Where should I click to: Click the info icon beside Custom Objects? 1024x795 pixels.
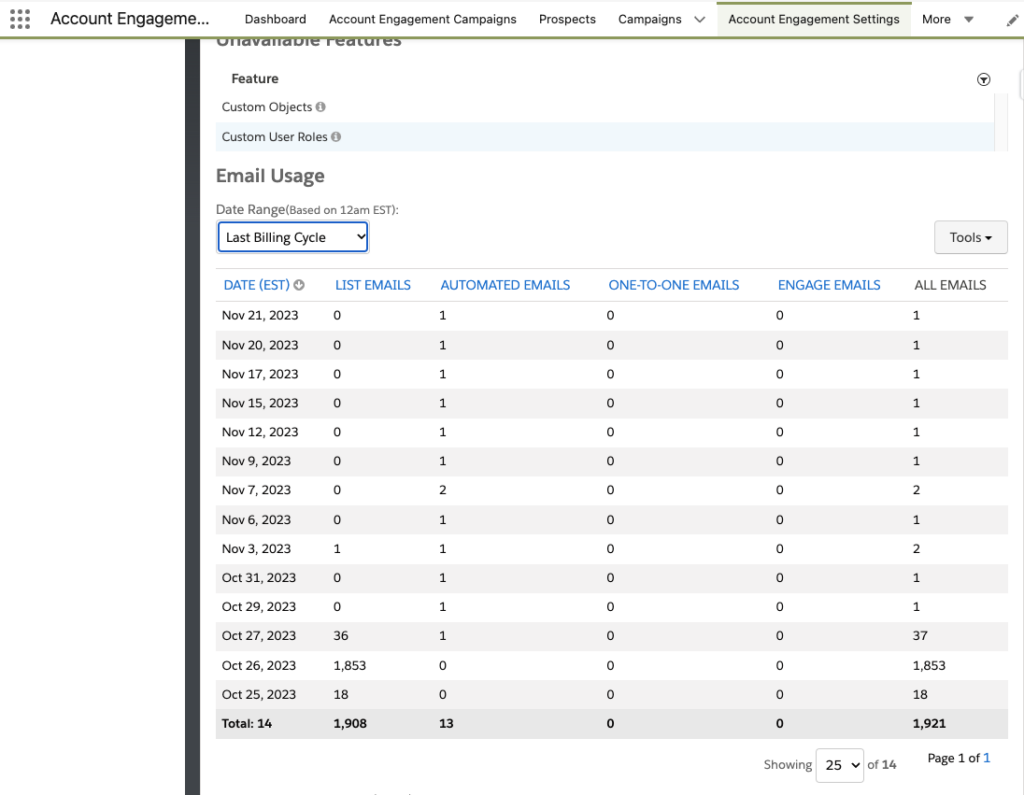pos(321,107)
